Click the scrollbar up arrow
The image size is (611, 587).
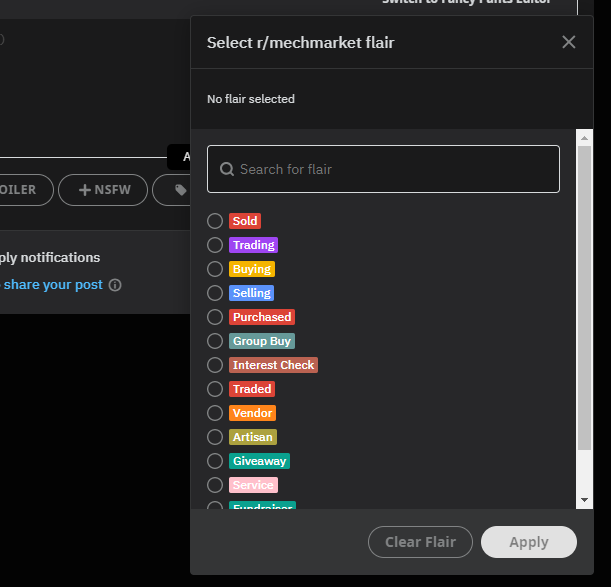(584, 138)
